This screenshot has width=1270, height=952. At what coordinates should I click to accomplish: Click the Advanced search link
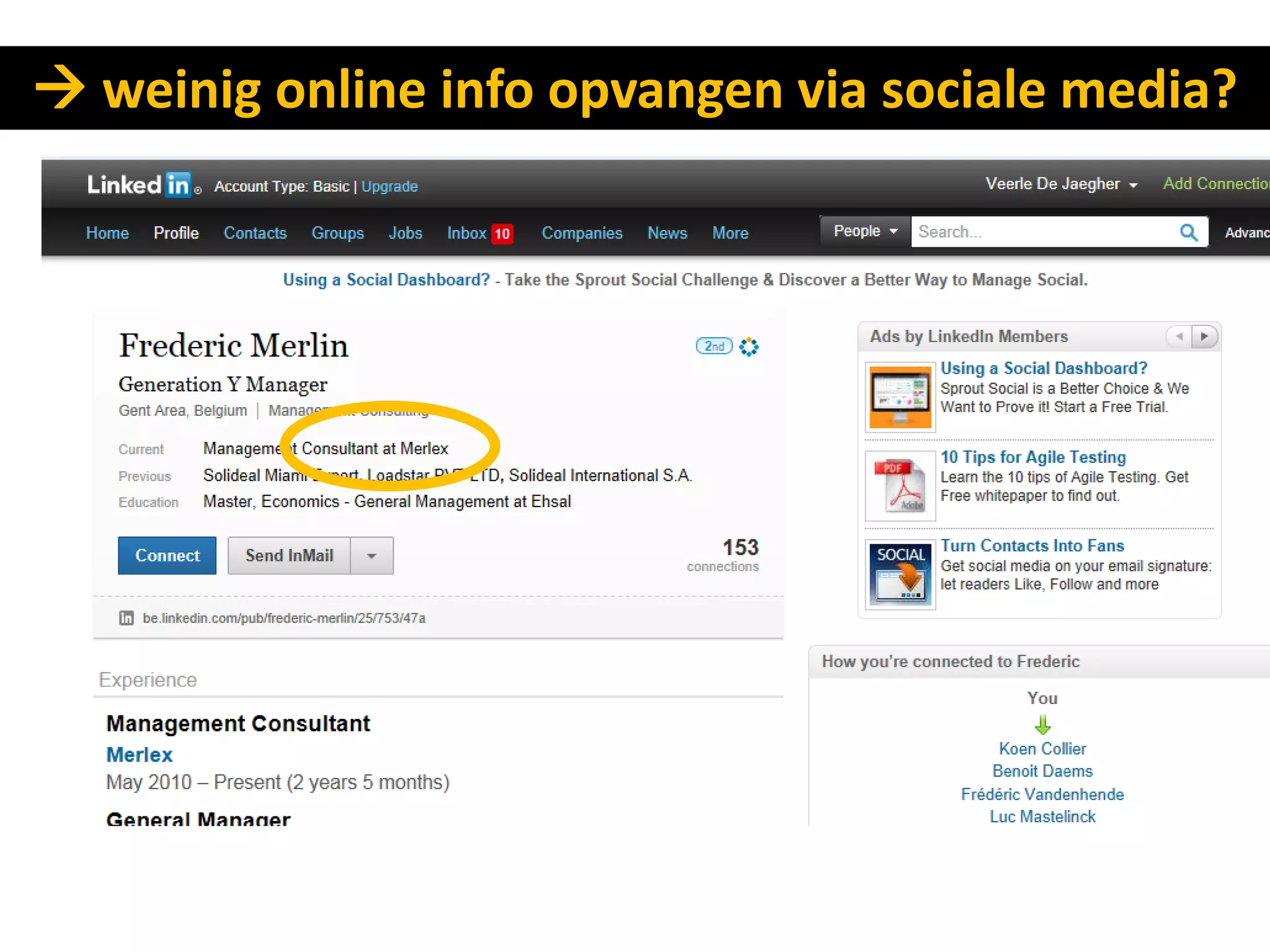(1247, 232)
